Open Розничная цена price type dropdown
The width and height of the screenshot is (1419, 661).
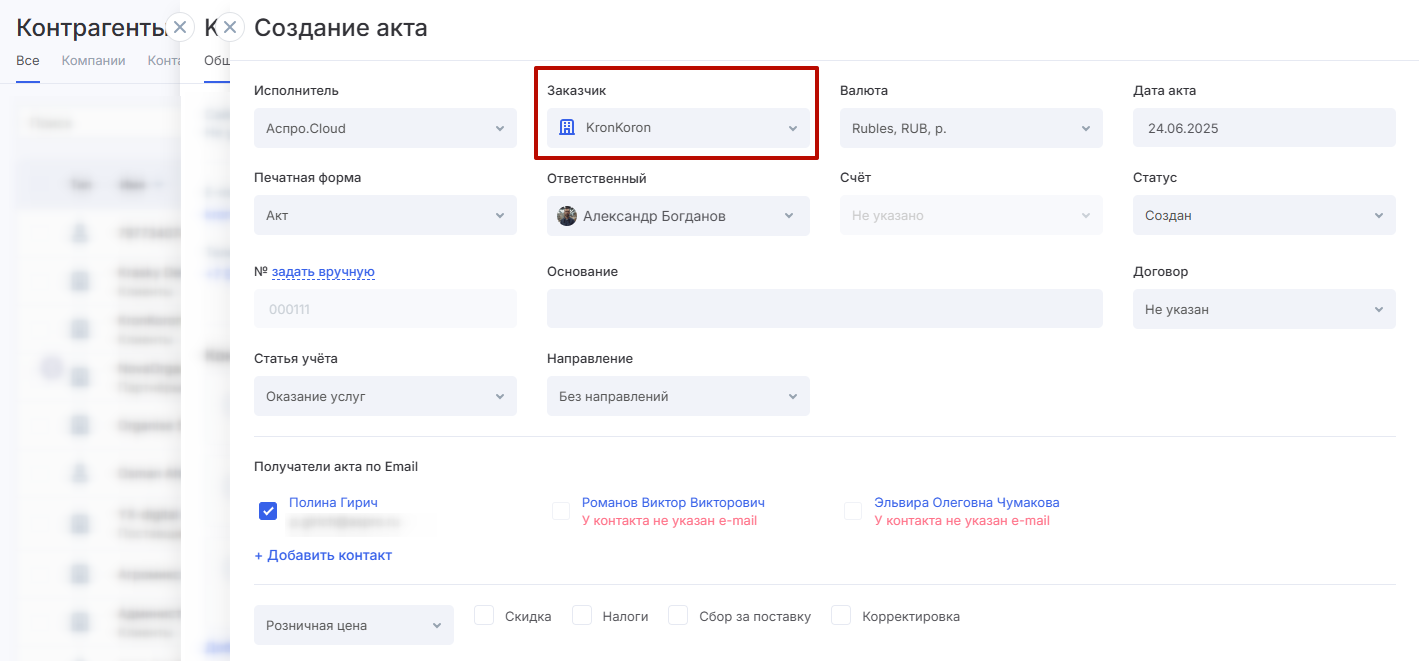[x=353, y=625]
